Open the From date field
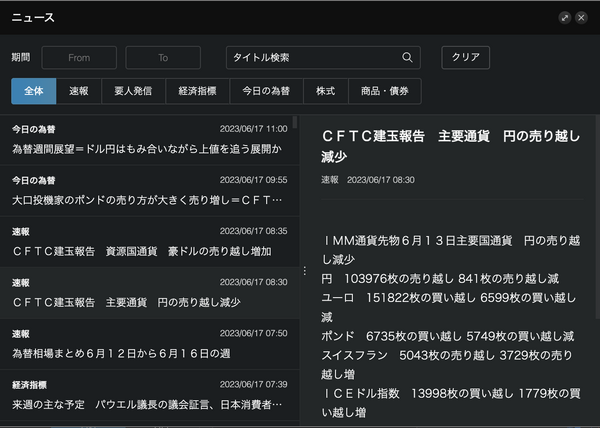Image resolution: width=600 pixels, height=428 pixels. (79, 58)
